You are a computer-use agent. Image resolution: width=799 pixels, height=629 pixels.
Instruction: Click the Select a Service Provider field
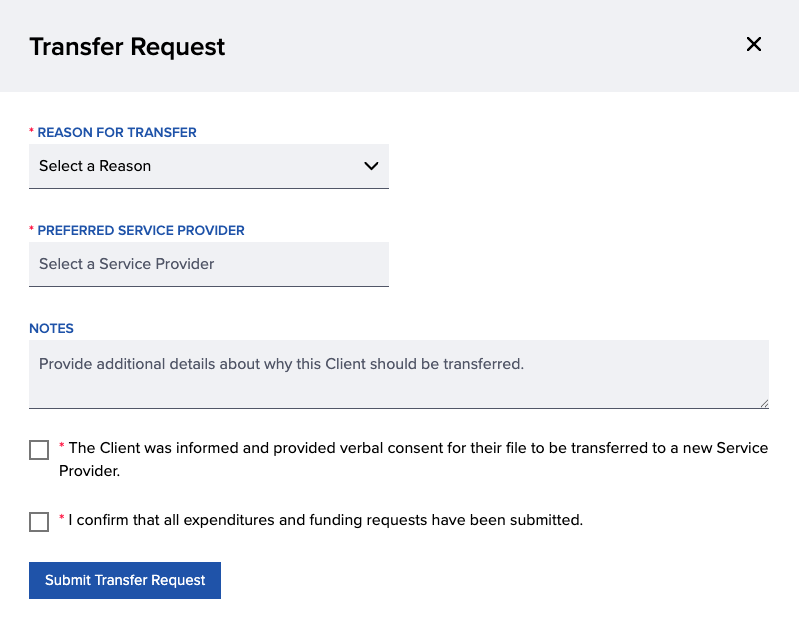coord(209,264)
